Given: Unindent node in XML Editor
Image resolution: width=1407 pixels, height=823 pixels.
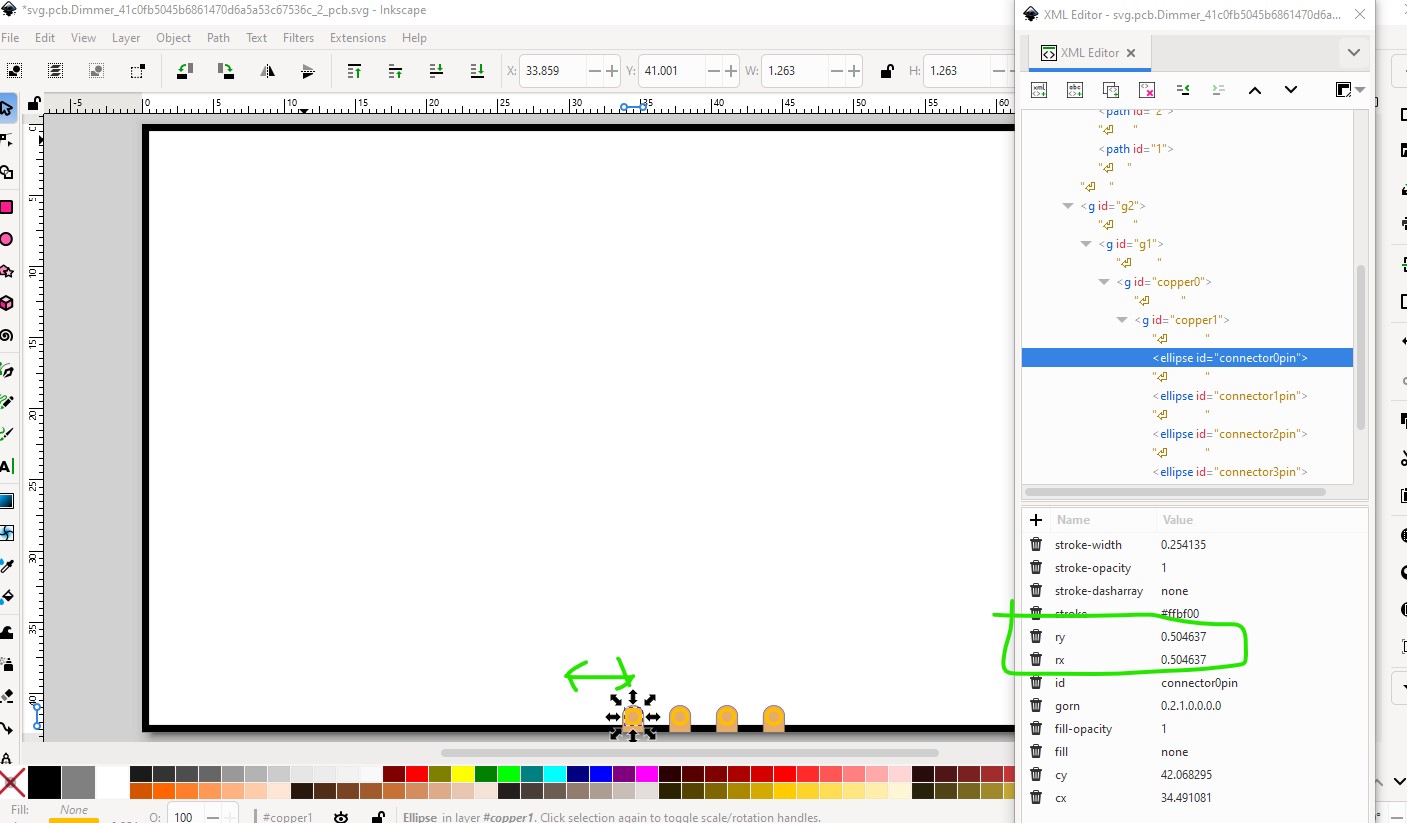Looking at the screenshot, I should tap(1183, 90).
